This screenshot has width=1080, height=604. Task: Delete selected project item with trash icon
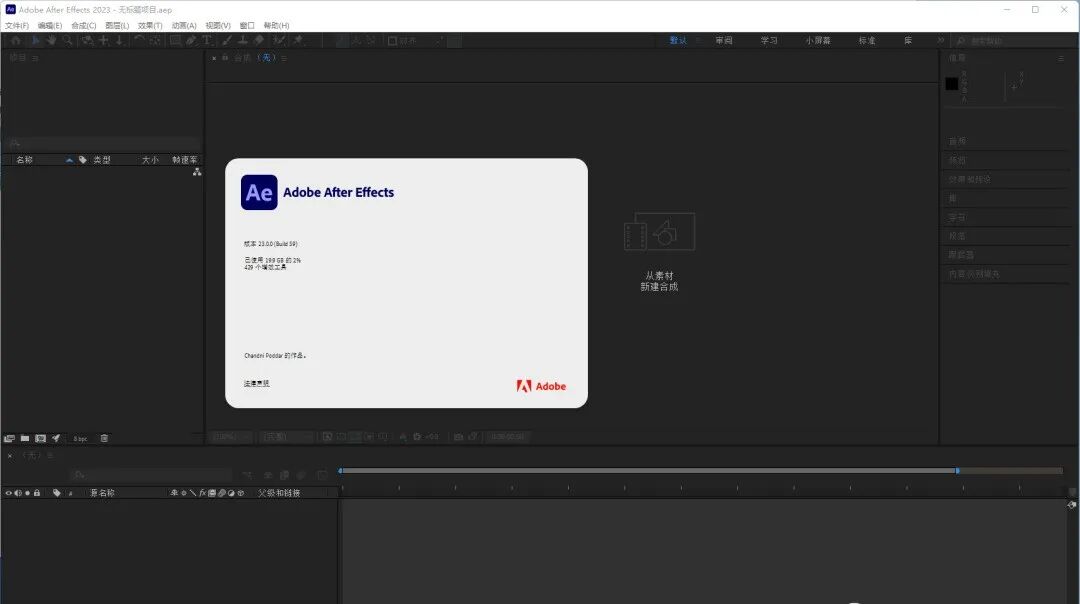click(104, 438)
